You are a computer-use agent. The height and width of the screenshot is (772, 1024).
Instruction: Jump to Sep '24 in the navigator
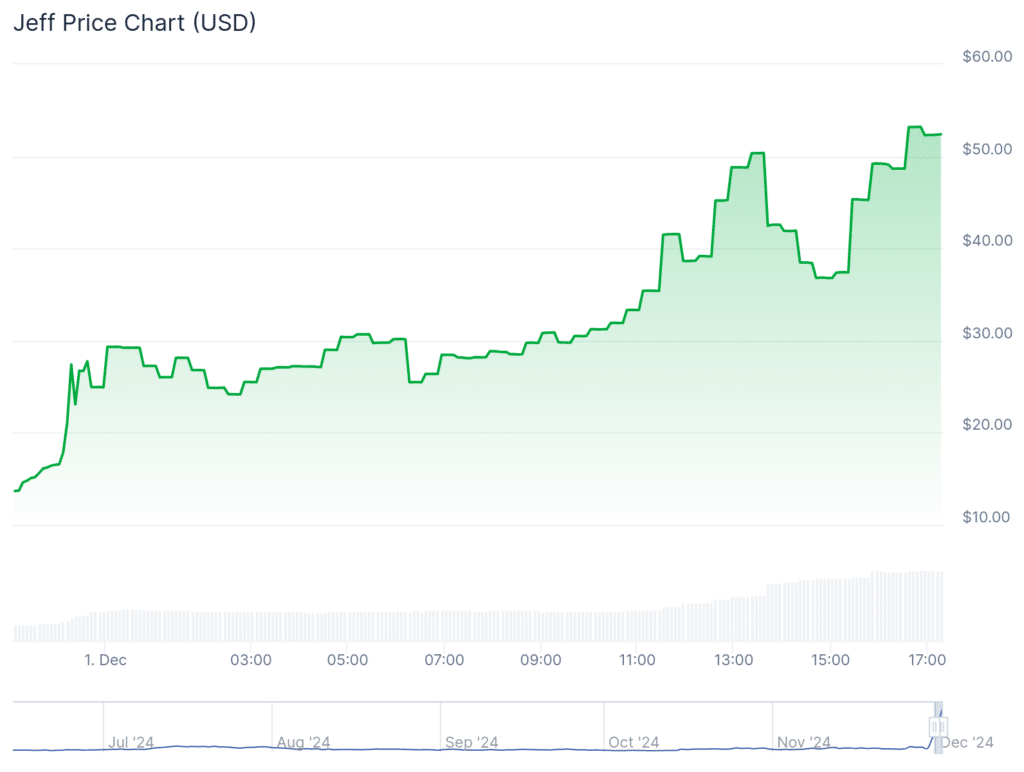pyautogui.click(x=472, y=742)
